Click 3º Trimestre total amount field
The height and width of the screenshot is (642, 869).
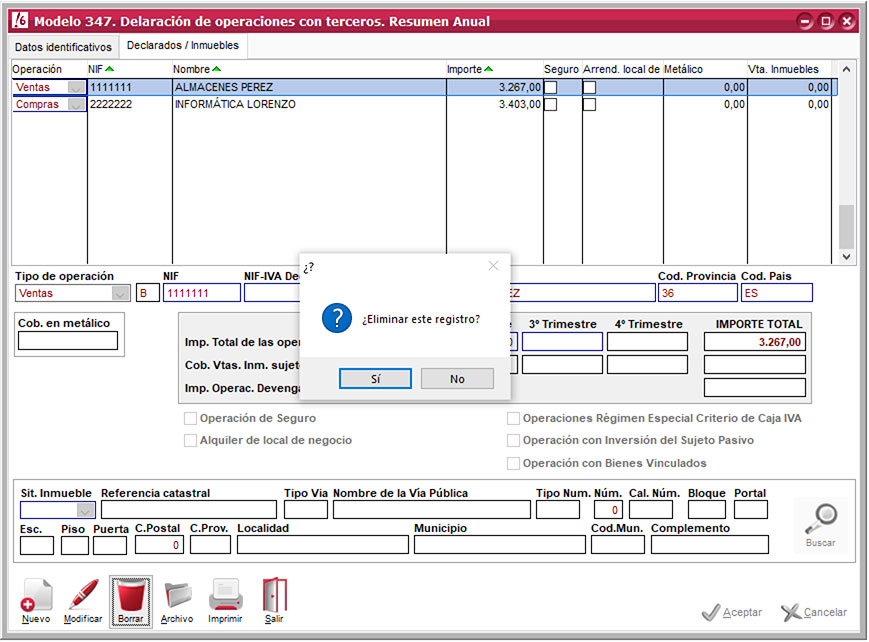coord(562,342)
